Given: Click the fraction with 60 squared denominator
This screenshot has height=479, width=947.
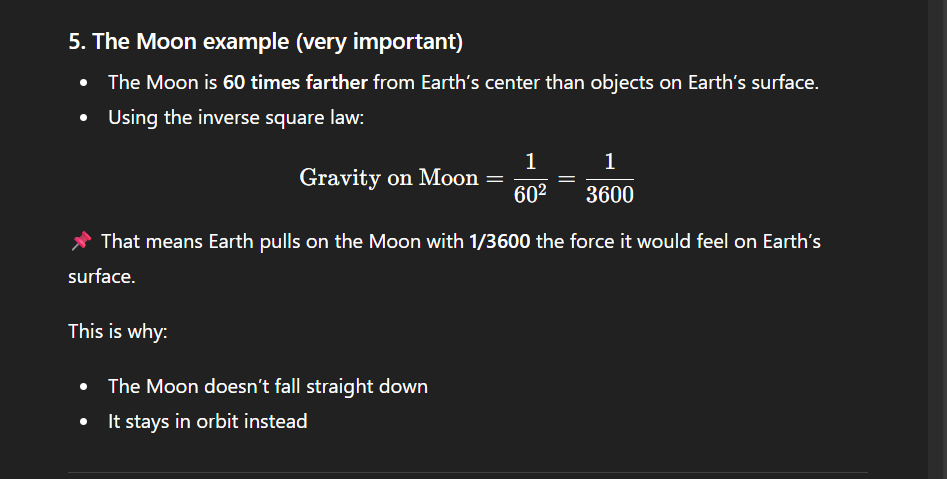Looking at the screenshot, I should 531,178.
